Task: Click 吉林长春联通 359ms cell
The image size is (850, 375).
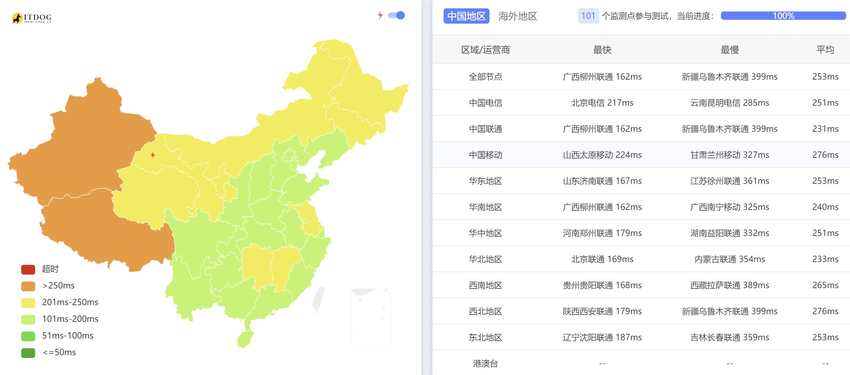Action: (x=729, y=337)
